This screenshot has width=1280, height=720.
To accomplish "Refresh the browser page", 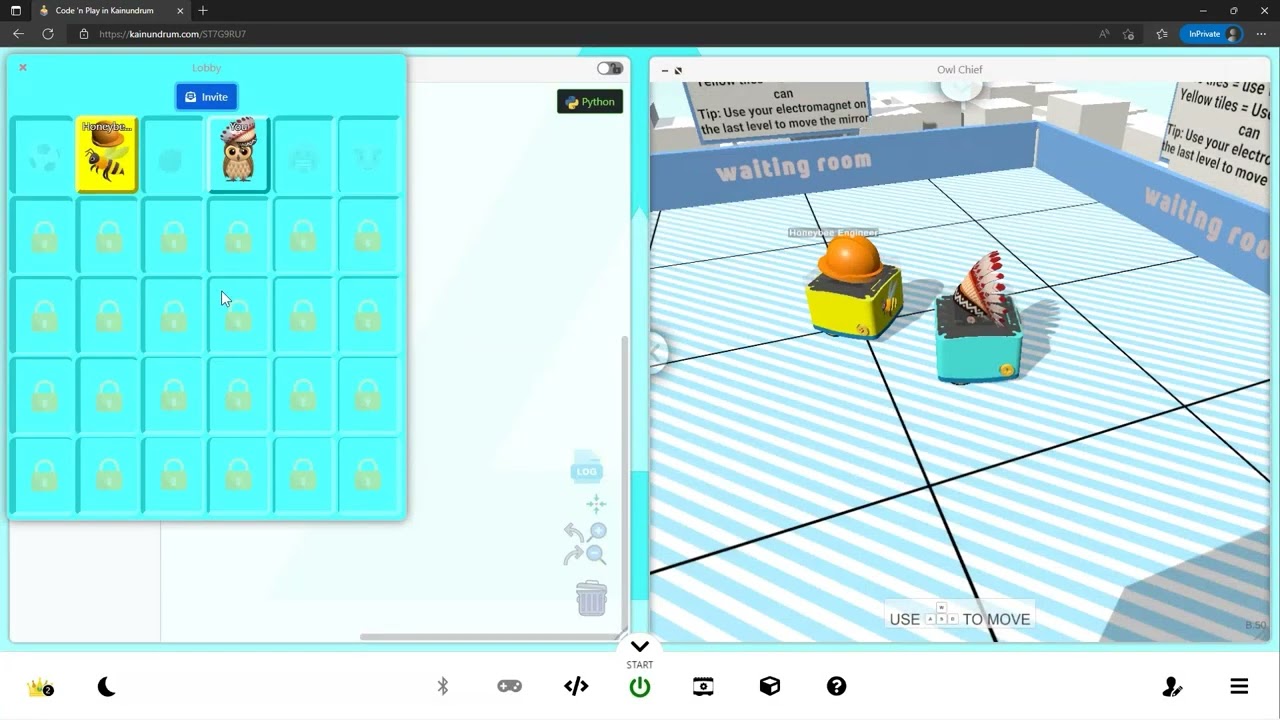I will point(47,34).
